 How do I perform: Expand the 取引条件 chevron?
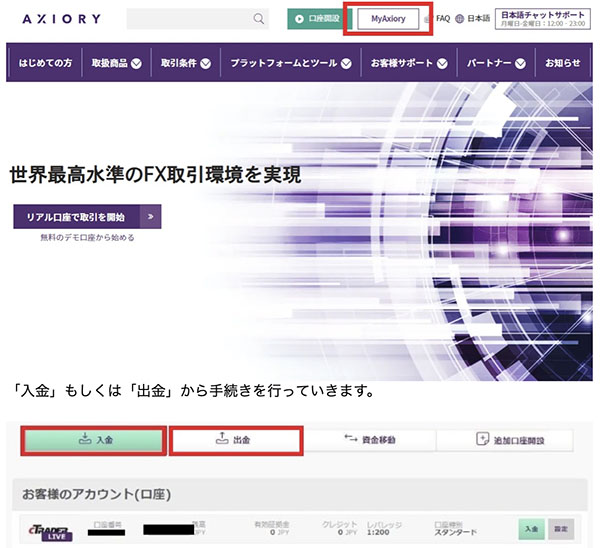pos(205,64)
